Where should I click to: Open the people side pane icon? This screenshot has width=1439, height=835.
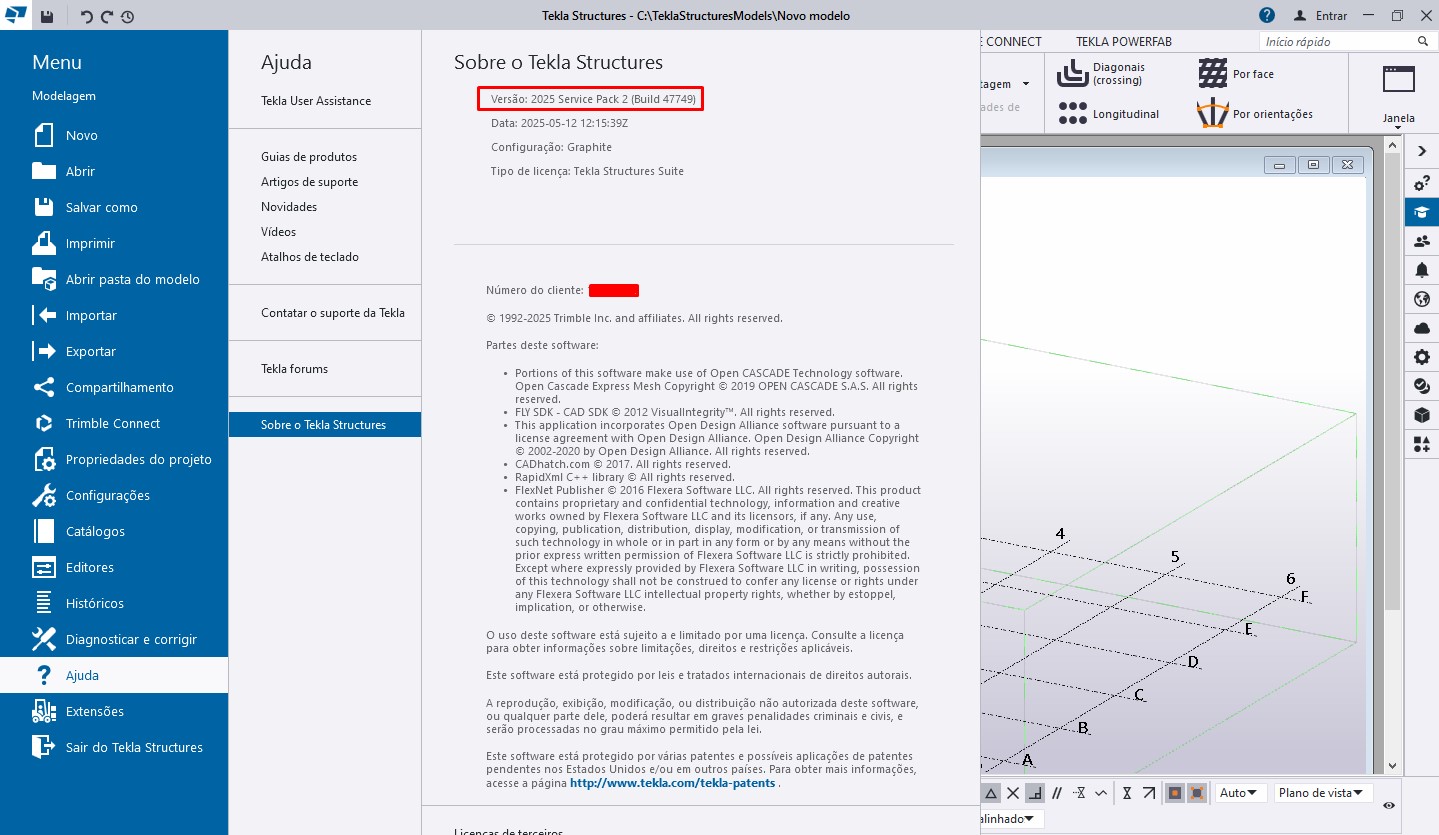click(x=1422, y=241)
